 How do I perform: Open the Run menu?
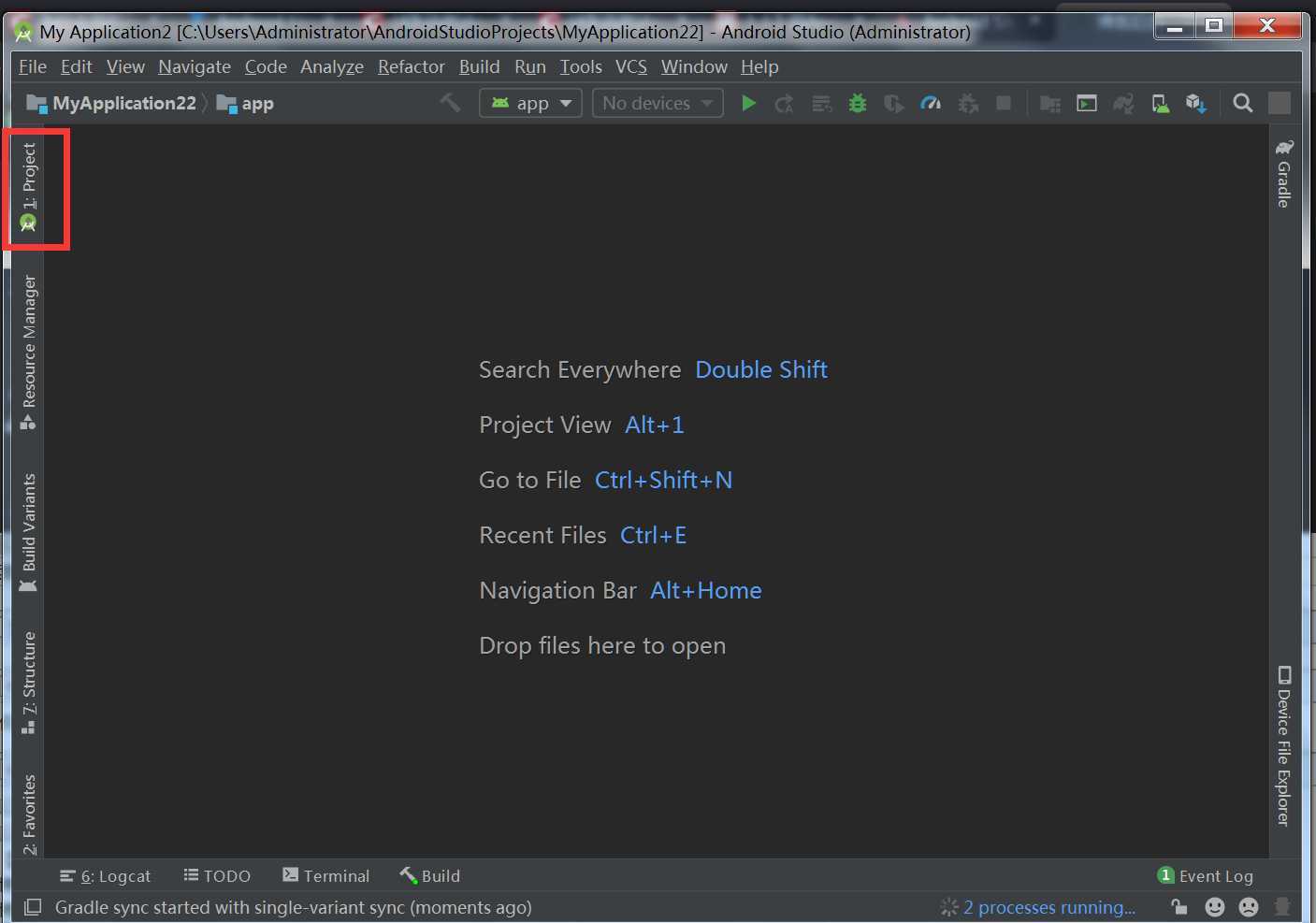pos(530,66)
